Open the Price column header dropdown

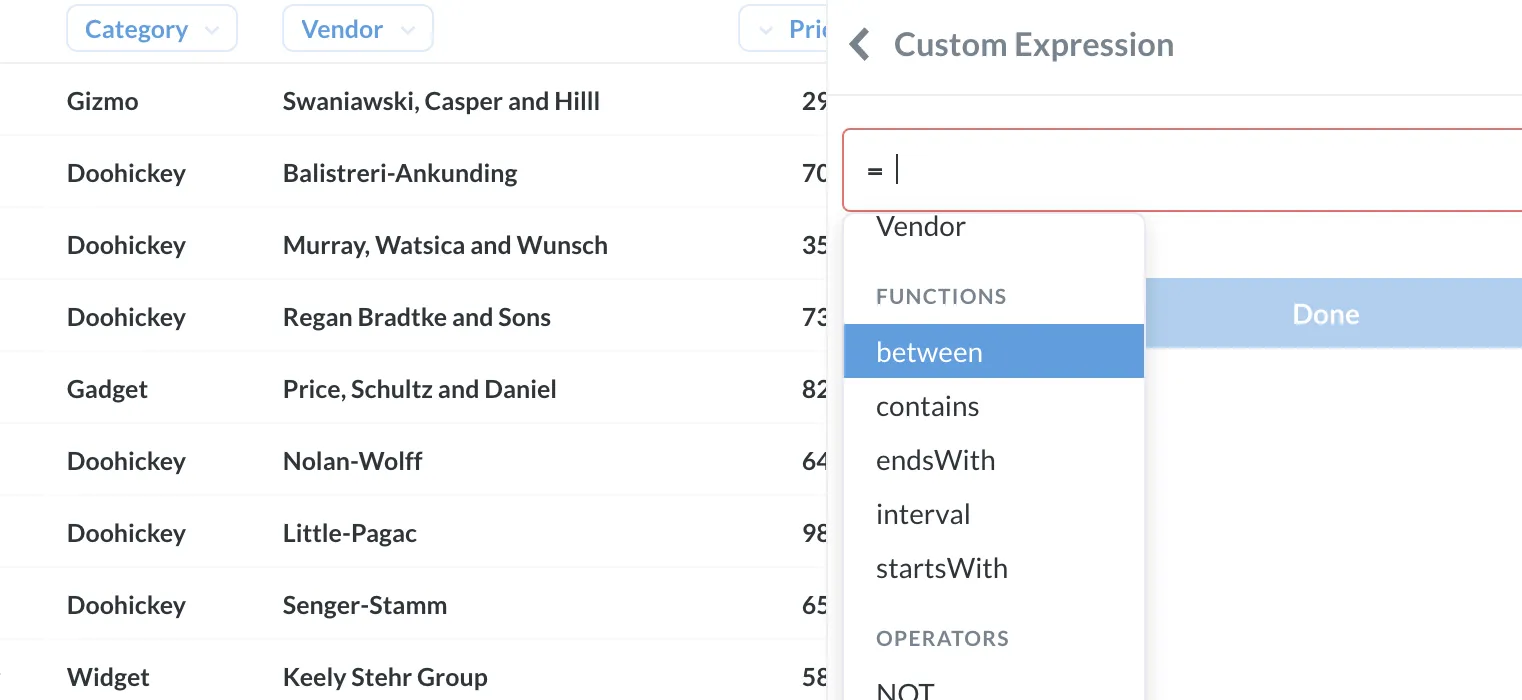(783, 29)
